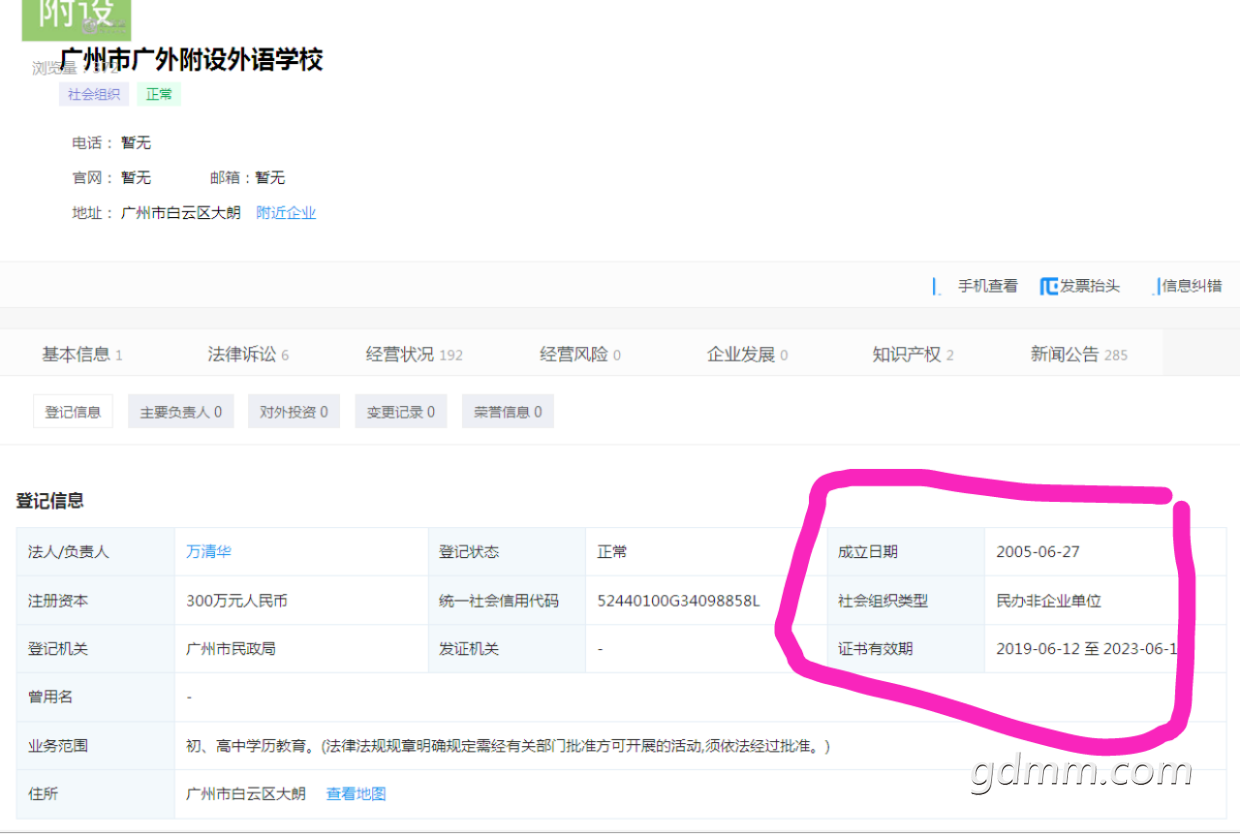Viewport: 1240px width, 834px height.
Task: Select the 对外投资 0 sub-tab button
Action: (294, 412)
